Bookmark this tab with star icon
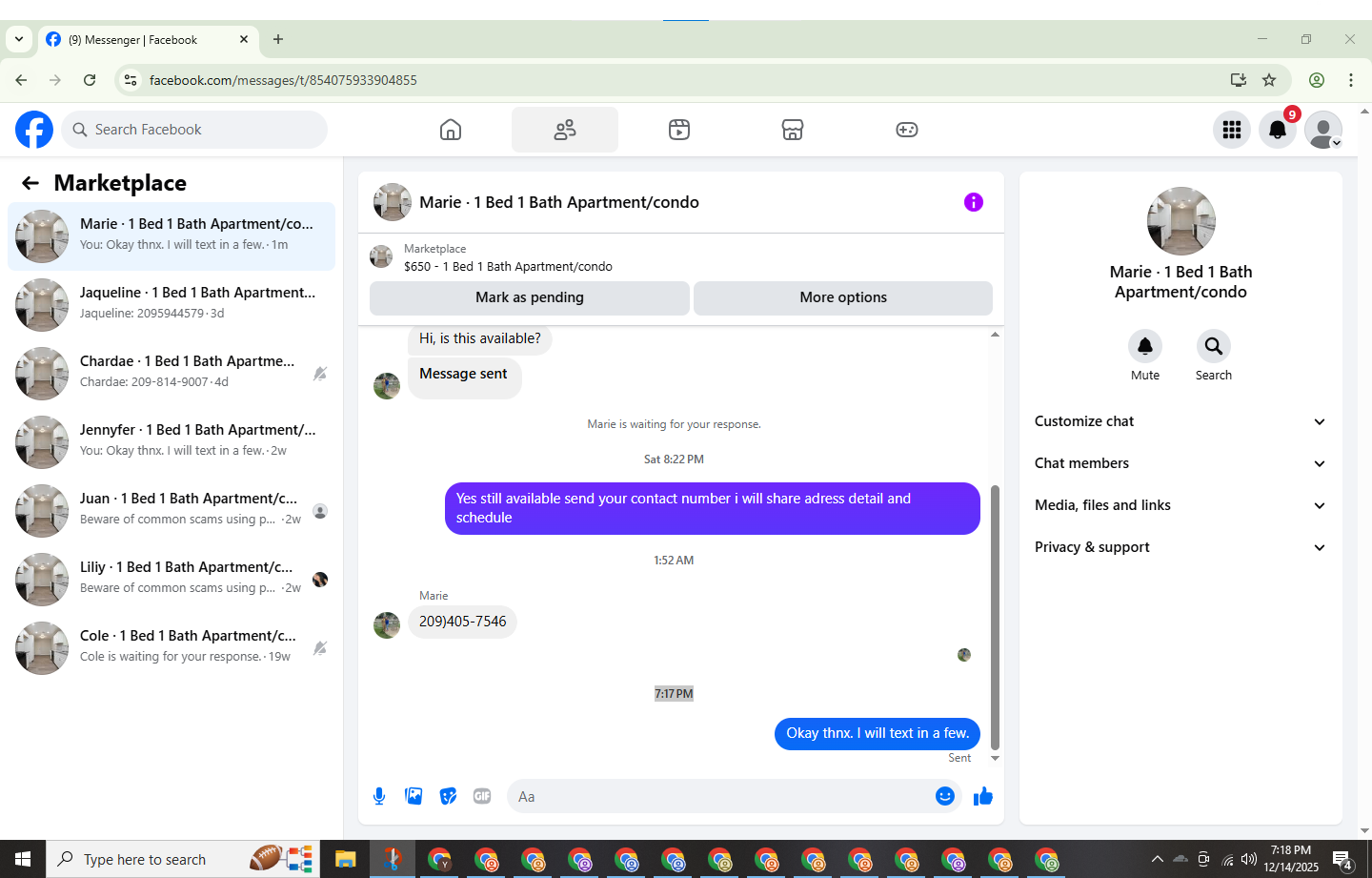 (1269, 80)
